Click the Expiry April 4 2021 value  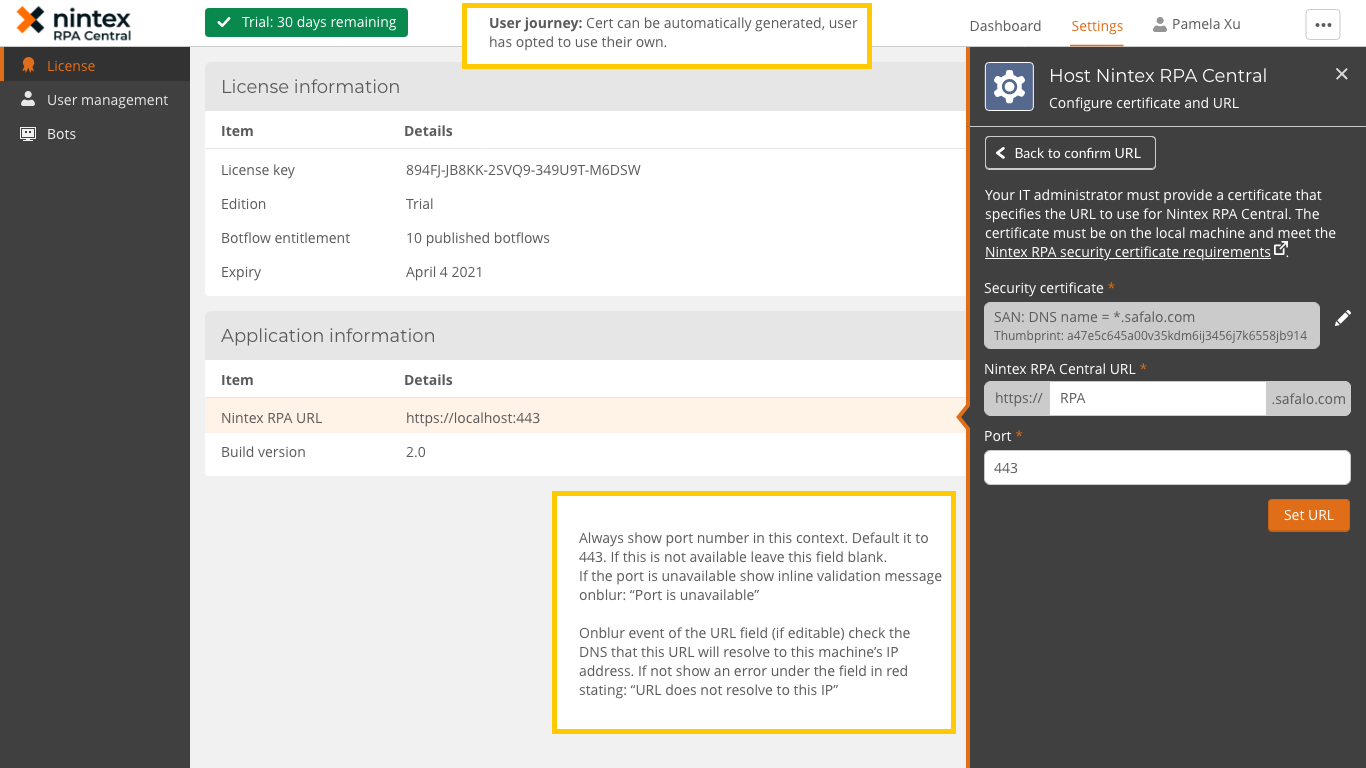pos(444,272)
